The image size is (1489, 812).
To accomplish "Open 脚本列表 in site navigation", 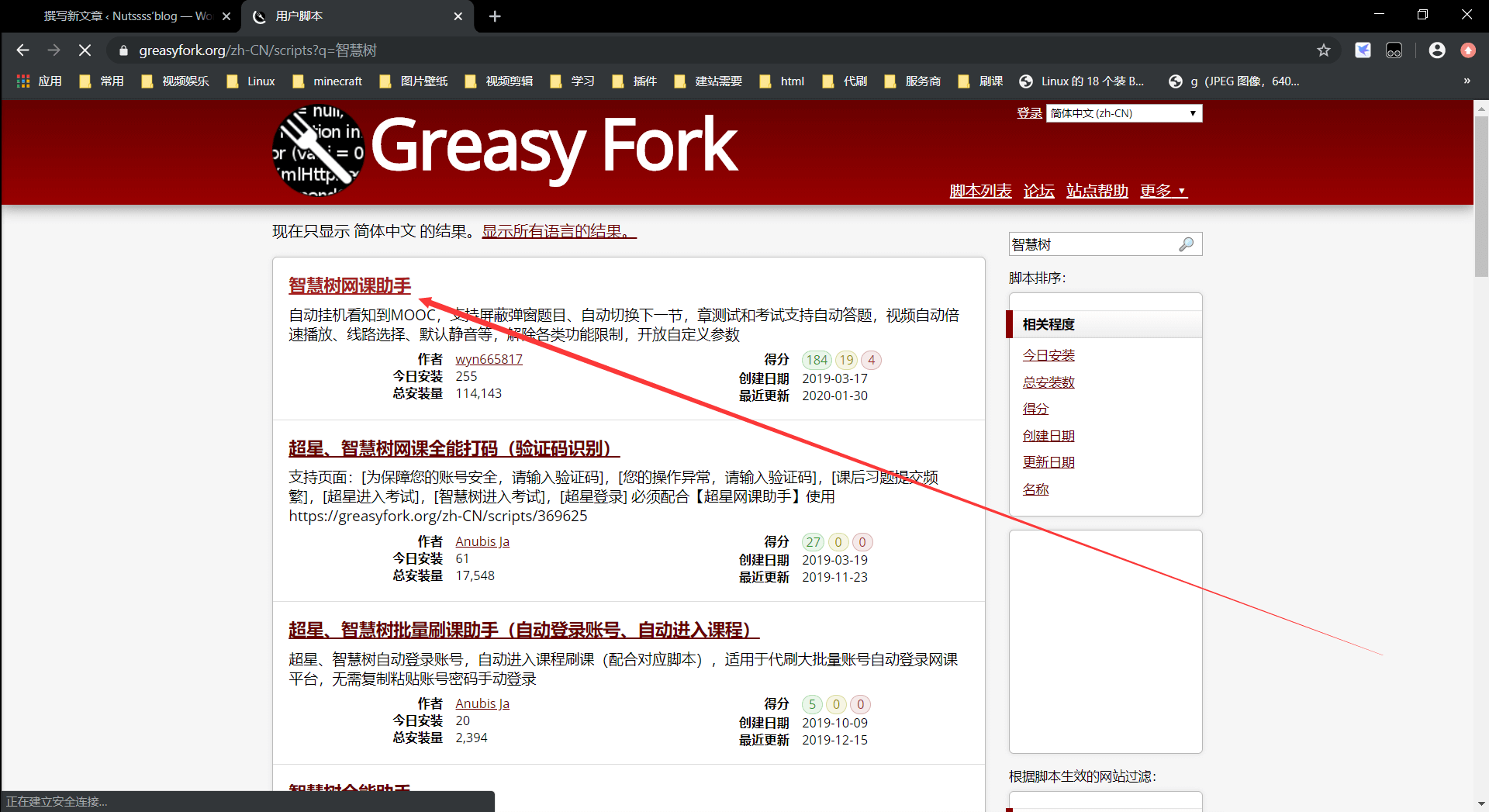I will 980,191.
